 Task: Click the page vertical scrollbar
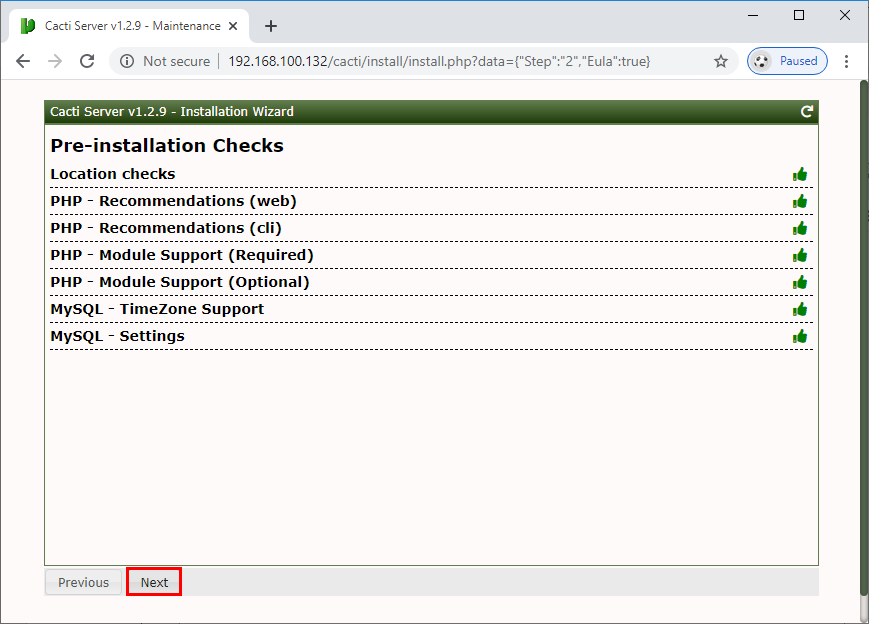coord(864,339)
